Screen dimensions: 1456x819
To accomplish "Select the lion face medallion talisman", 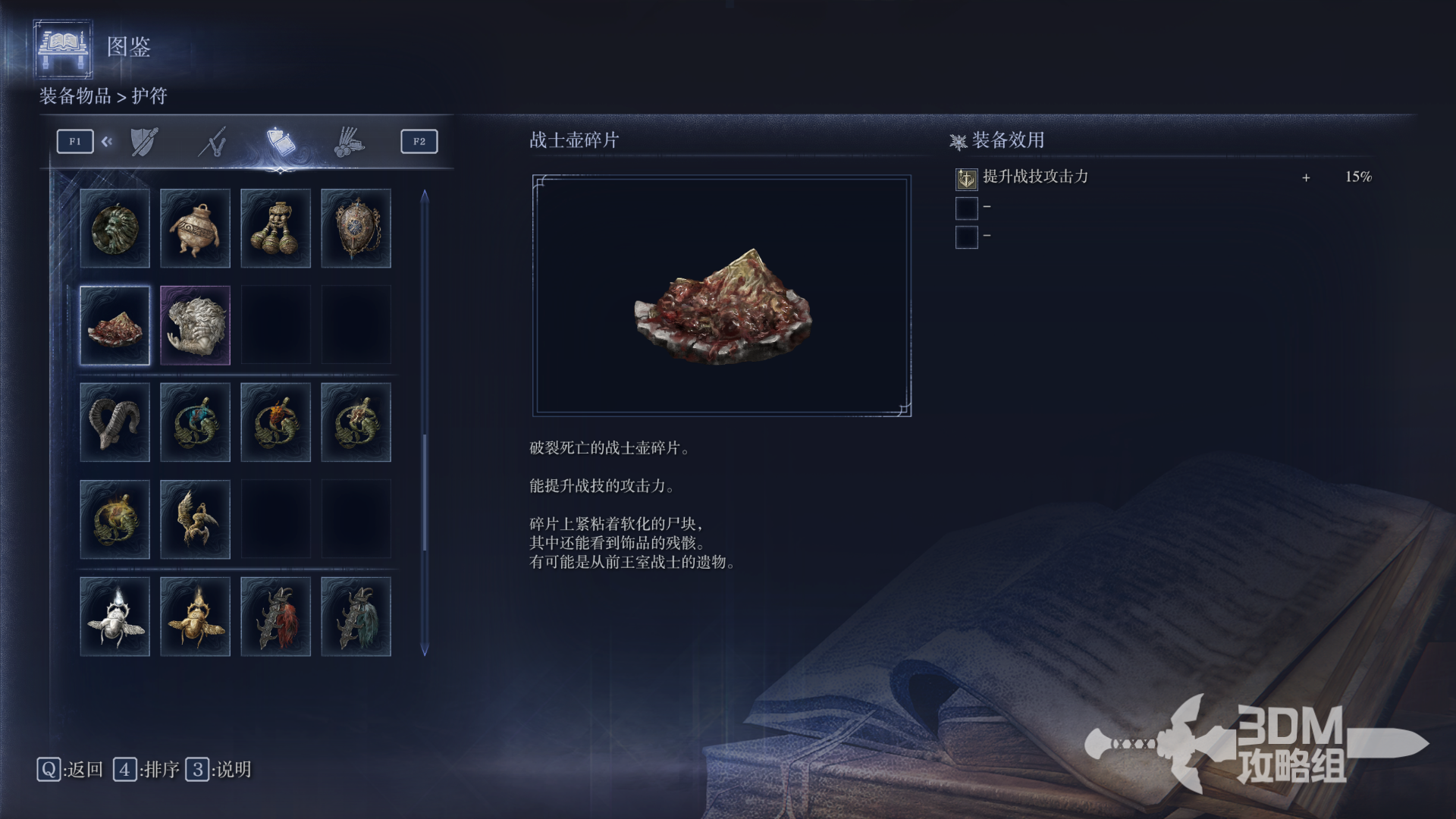I will [115, 228].
